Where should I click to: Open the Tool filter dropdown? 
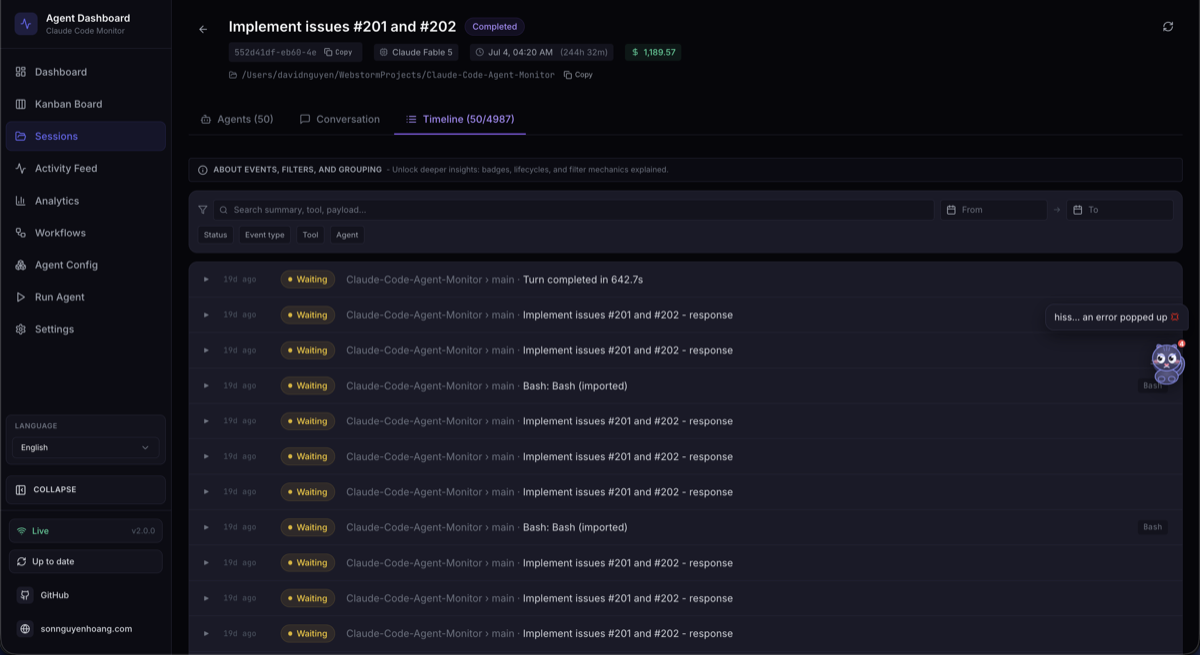point(311,235)
